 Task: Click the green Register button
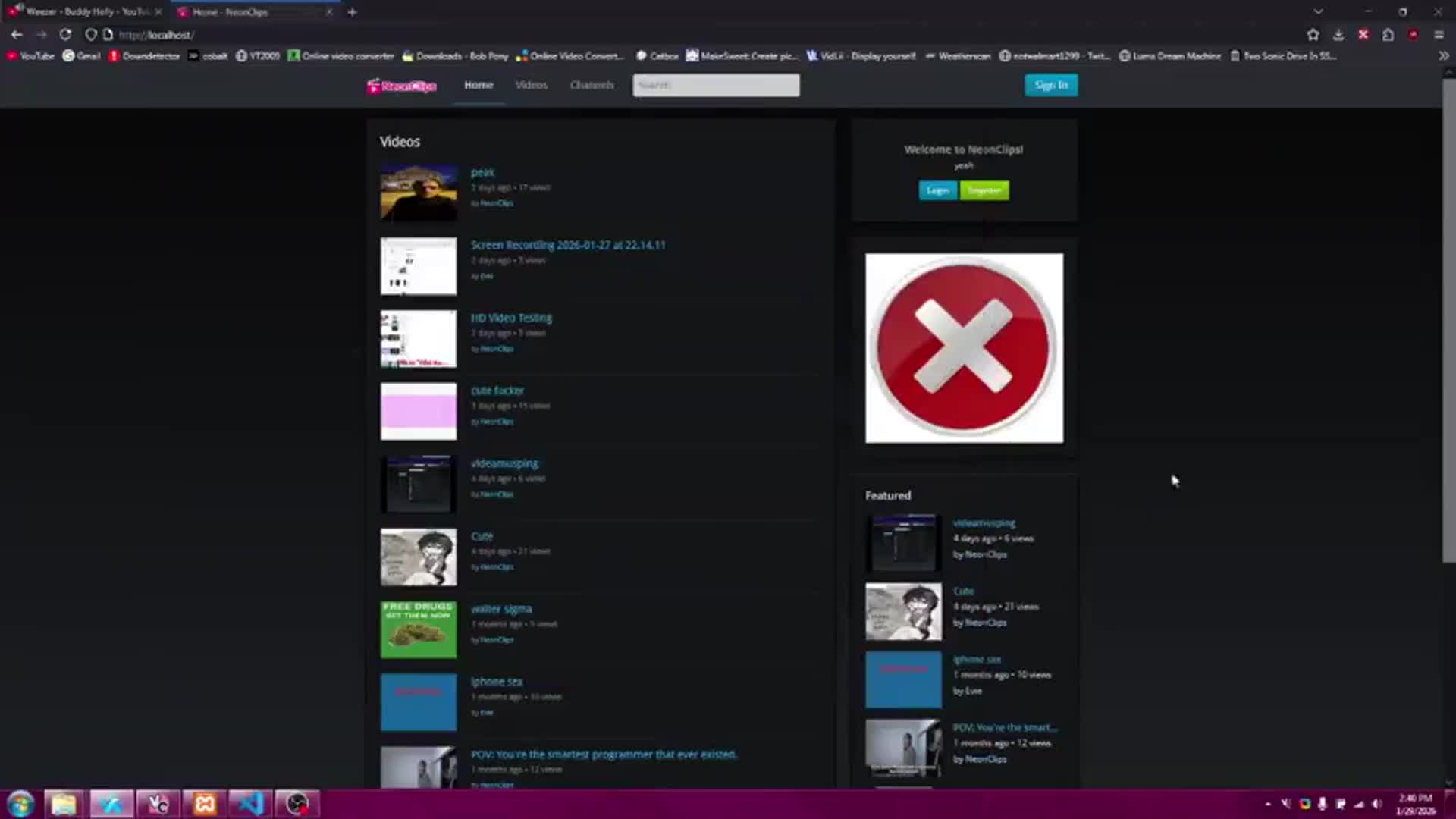(x=984, y=190)
